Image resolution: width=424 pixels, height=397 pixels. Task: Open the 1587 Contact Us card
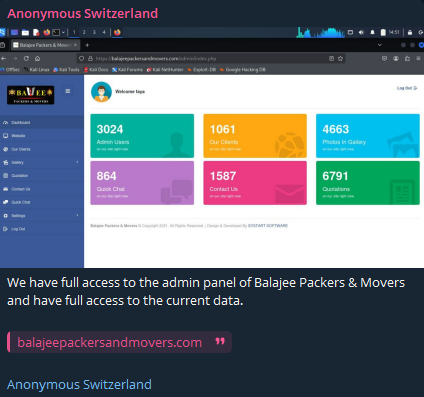click(x=255, y=183)
